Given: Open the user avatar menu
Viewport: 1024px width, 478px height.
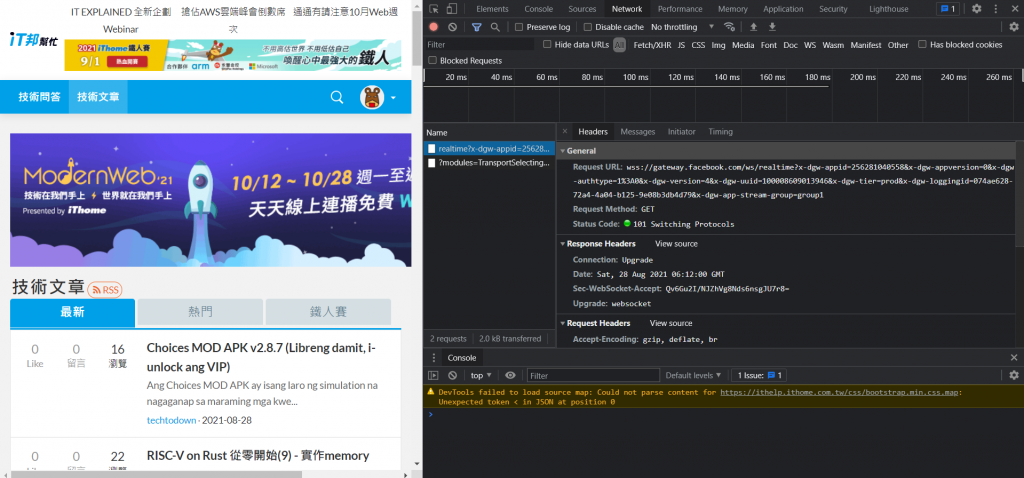Looking at the screenshot, I should point(372,97).
